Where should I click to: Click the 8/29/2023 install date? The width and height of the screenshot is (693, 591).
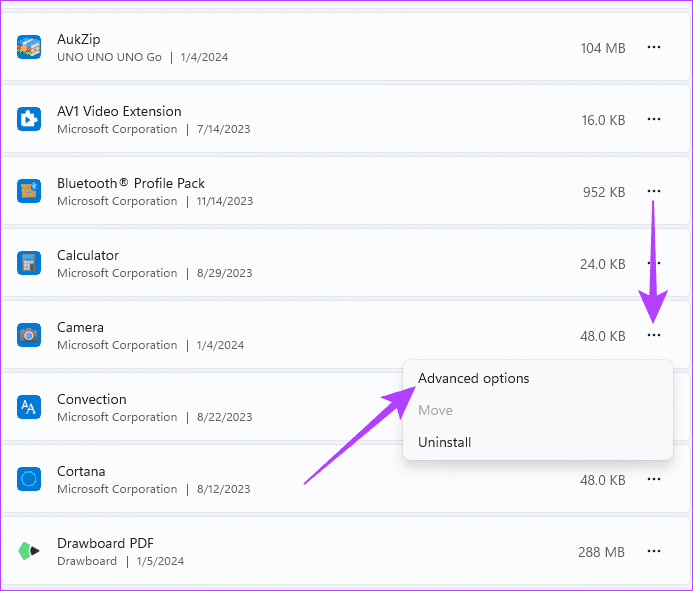(225, 273)
